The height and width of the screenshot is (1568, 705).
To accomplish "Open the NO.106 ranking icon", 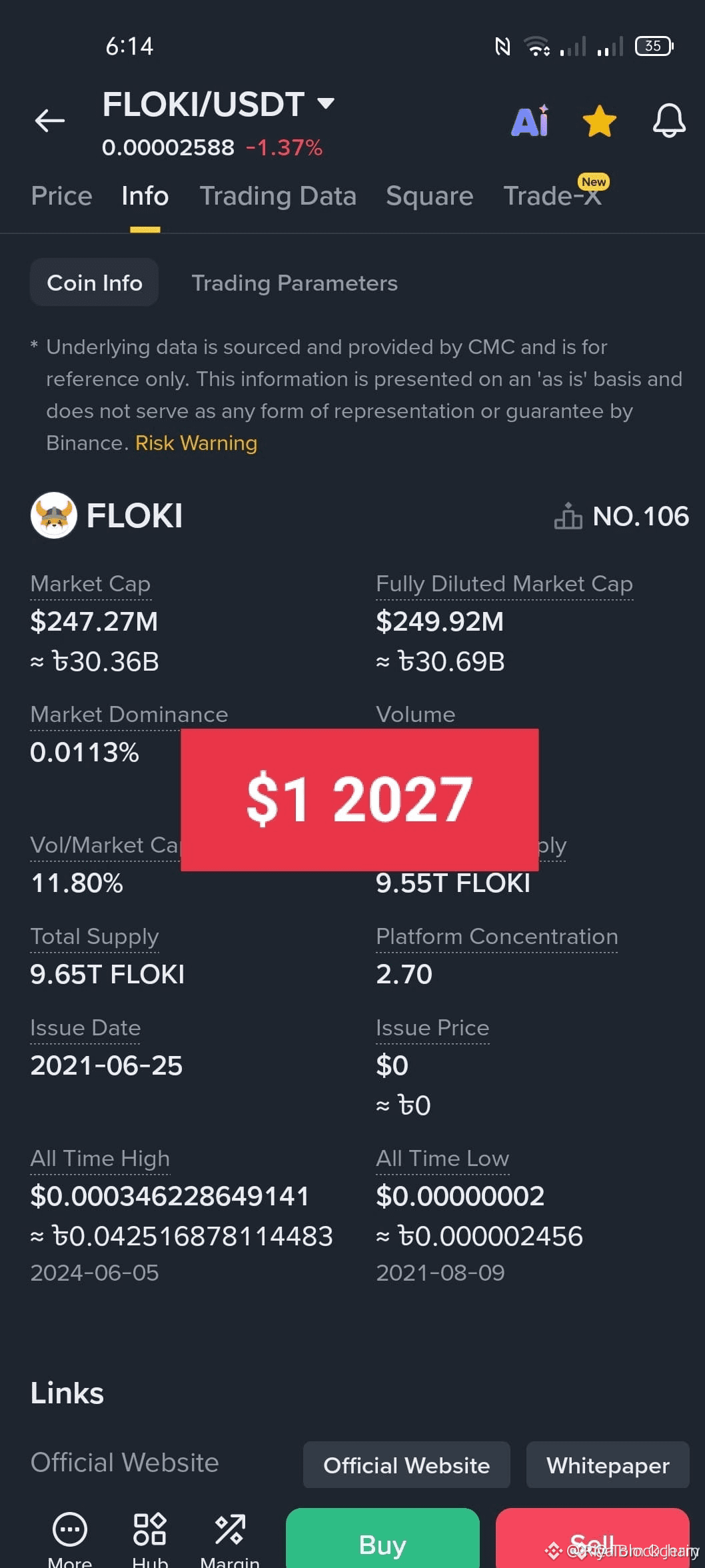I will point(568,516).
